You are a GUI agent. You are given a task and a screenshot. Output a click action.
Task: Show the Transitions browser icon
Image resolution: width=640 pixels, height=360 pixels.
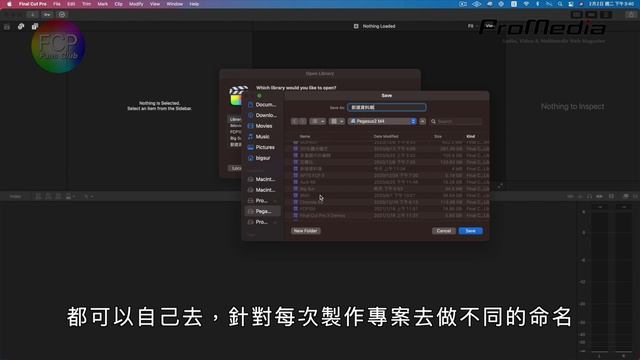click(635, 197)
